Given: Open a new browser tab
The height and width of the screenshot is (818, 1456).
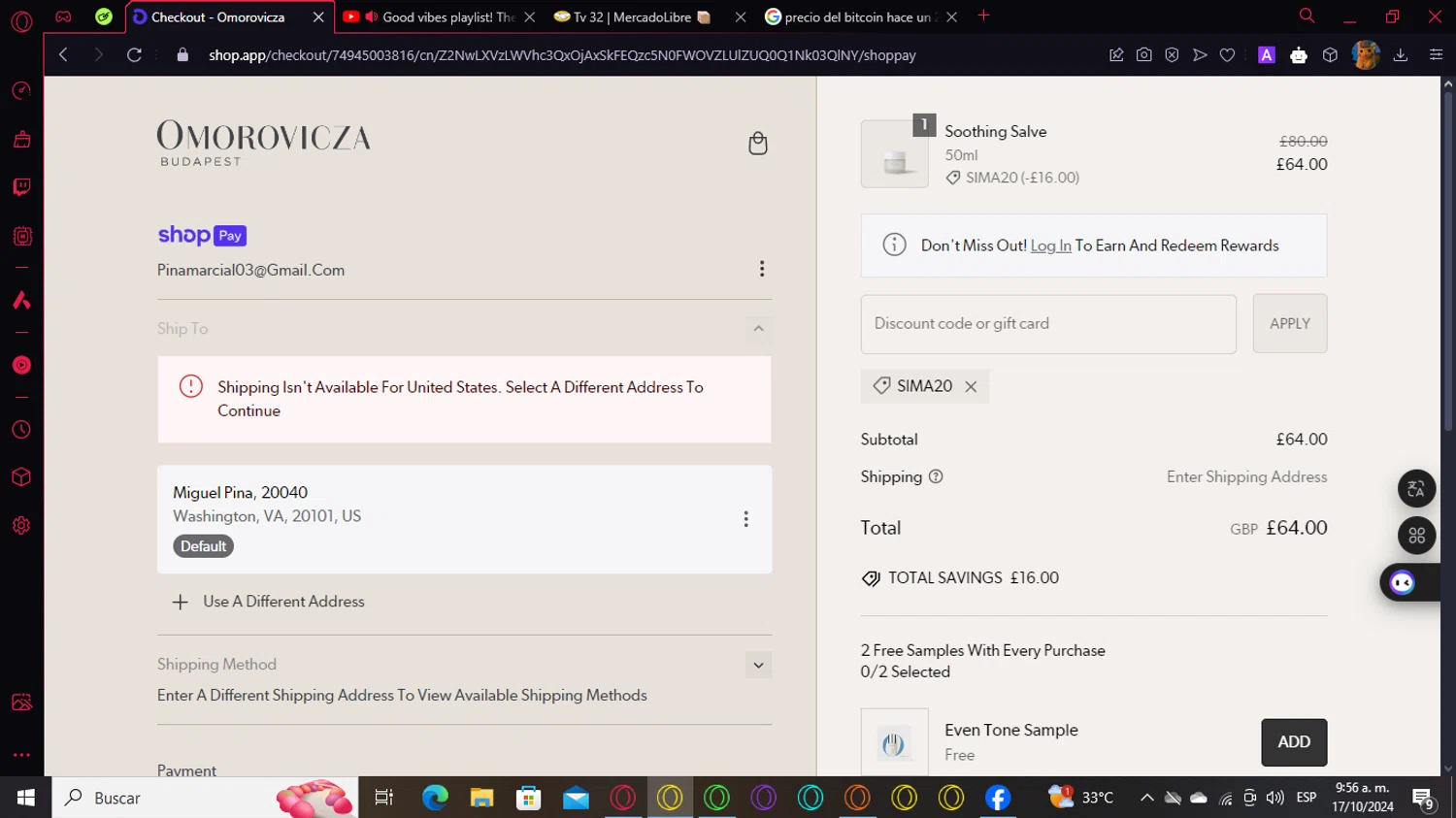Looking at the screenshot, I should (983, 16).
